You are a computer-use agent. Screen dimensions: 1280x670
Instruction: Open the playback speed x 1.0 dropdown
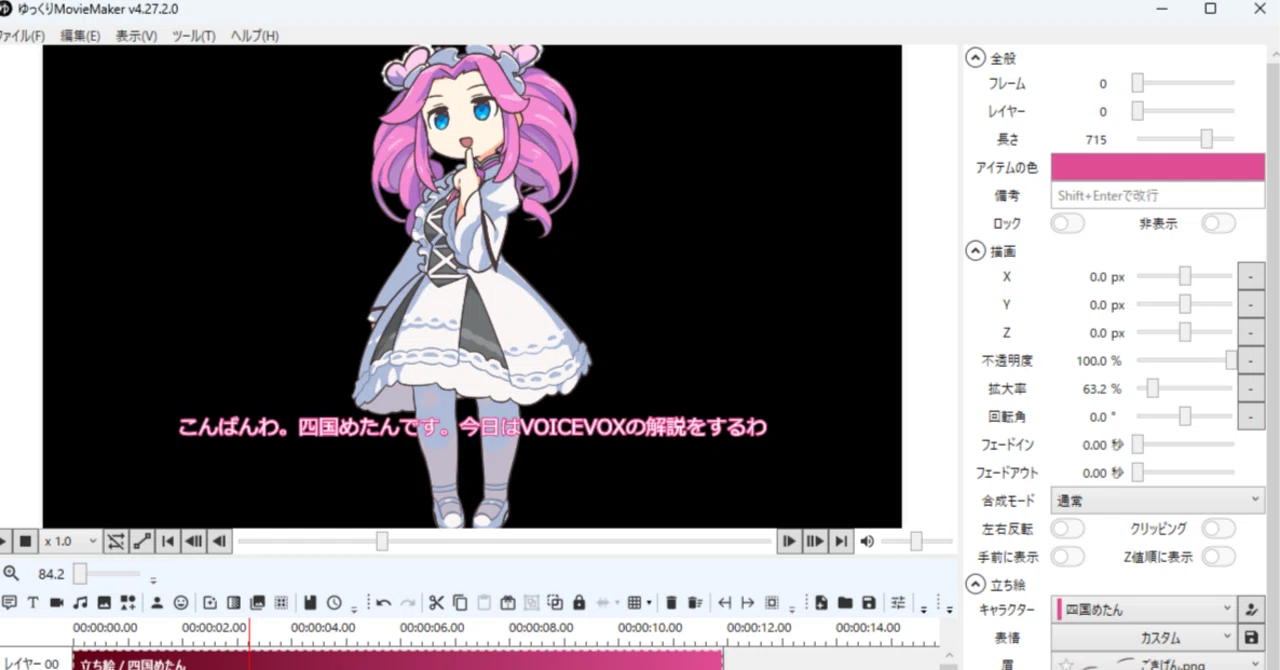(70, 541)
